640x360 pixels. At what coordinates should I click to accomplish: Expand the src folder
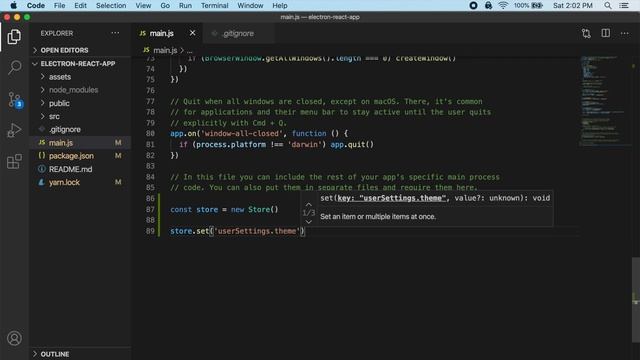[54, 116]
